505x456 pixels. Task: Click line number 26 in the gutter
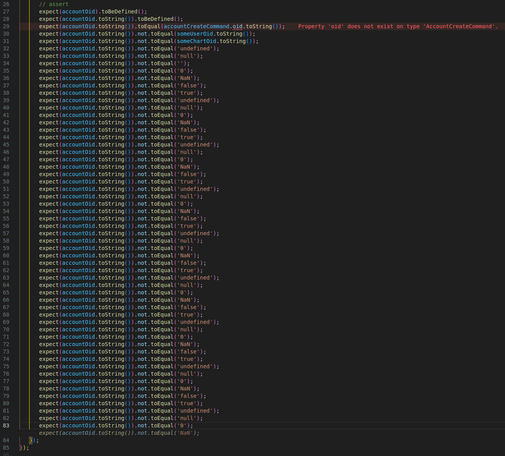tap(6, 4)
